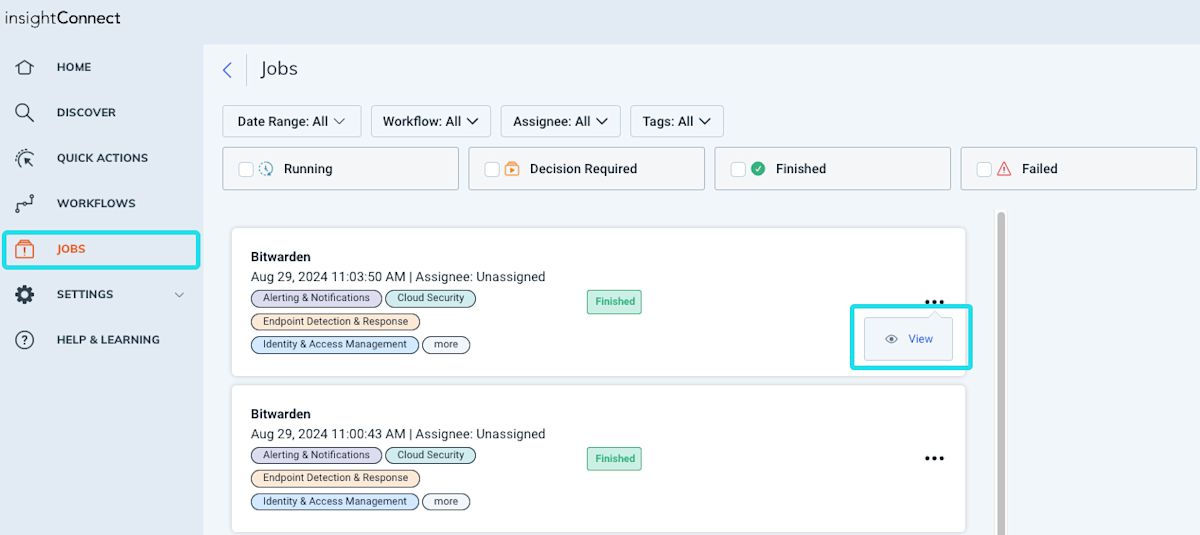Open the Assignee: All dropdown
1200x535 pixels.
point(560,121)
